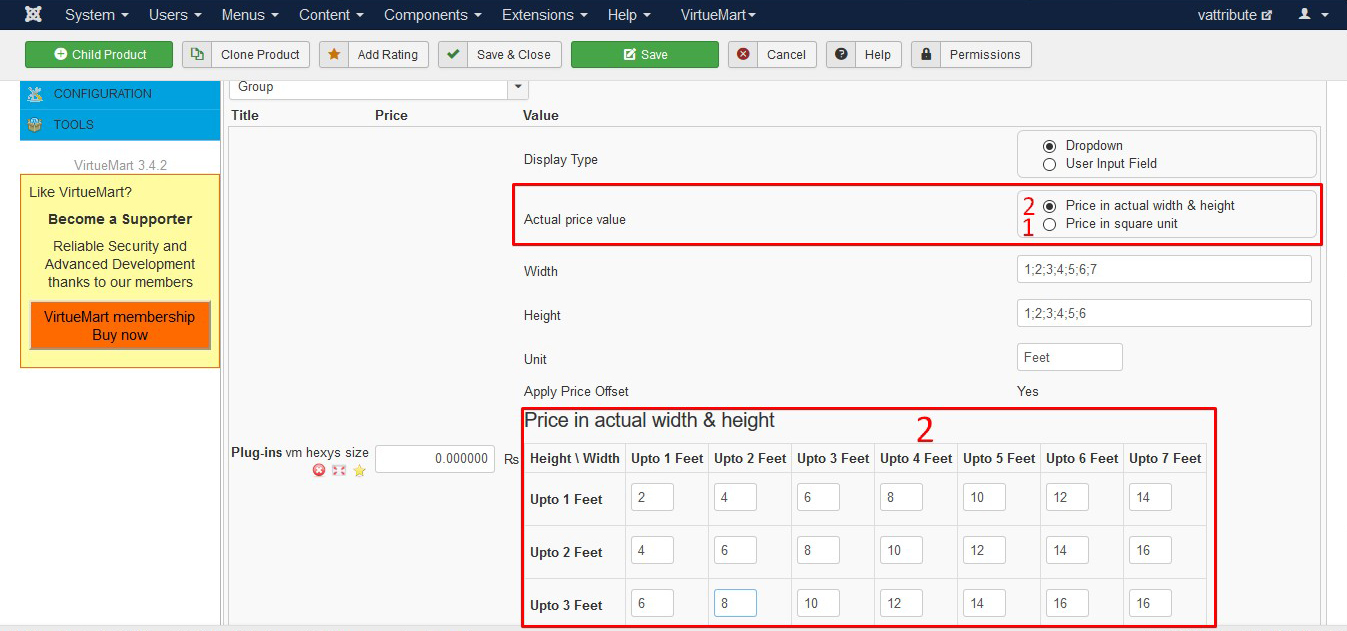This screenshot has height=631, width=1347.
Task: Choose Price in square unit option
Action: coord(1049,224)
